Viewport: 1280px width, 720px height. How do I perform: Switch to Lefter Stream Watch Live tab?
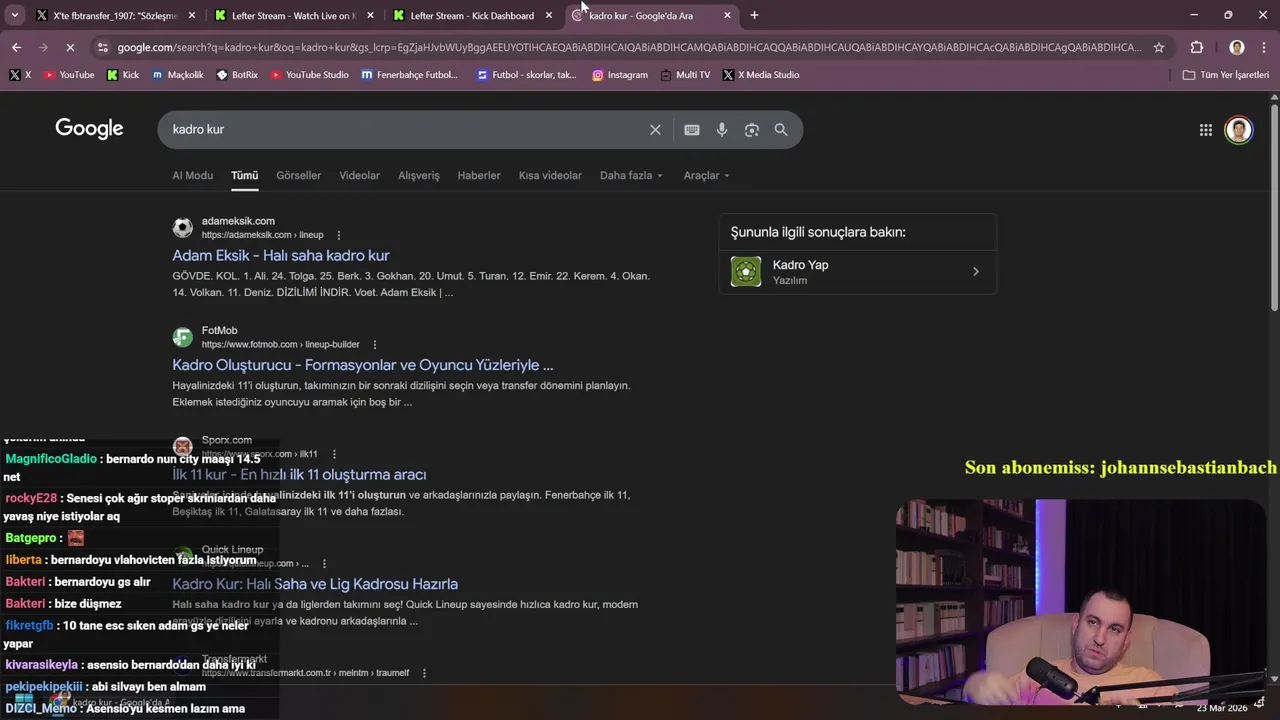tap(294, 15)
